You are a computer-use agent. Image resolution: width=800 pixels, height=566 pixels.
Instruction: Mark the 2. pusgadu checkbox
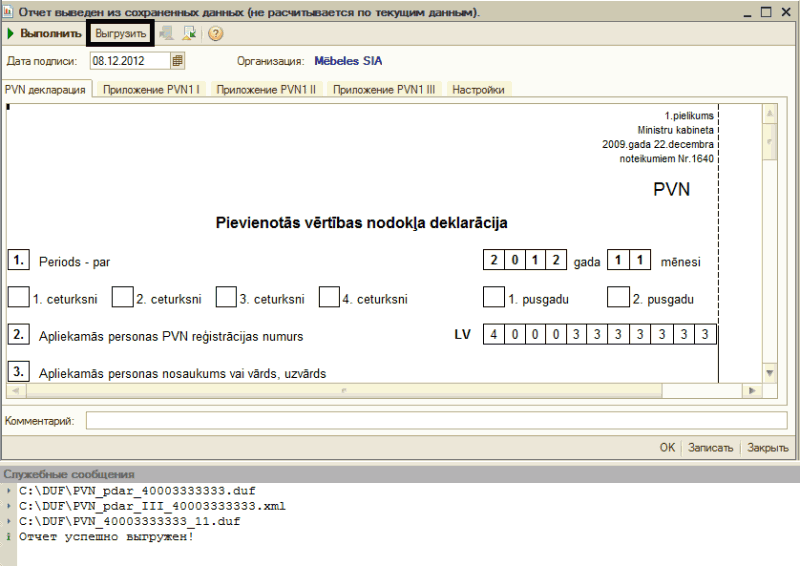[617, 297]
